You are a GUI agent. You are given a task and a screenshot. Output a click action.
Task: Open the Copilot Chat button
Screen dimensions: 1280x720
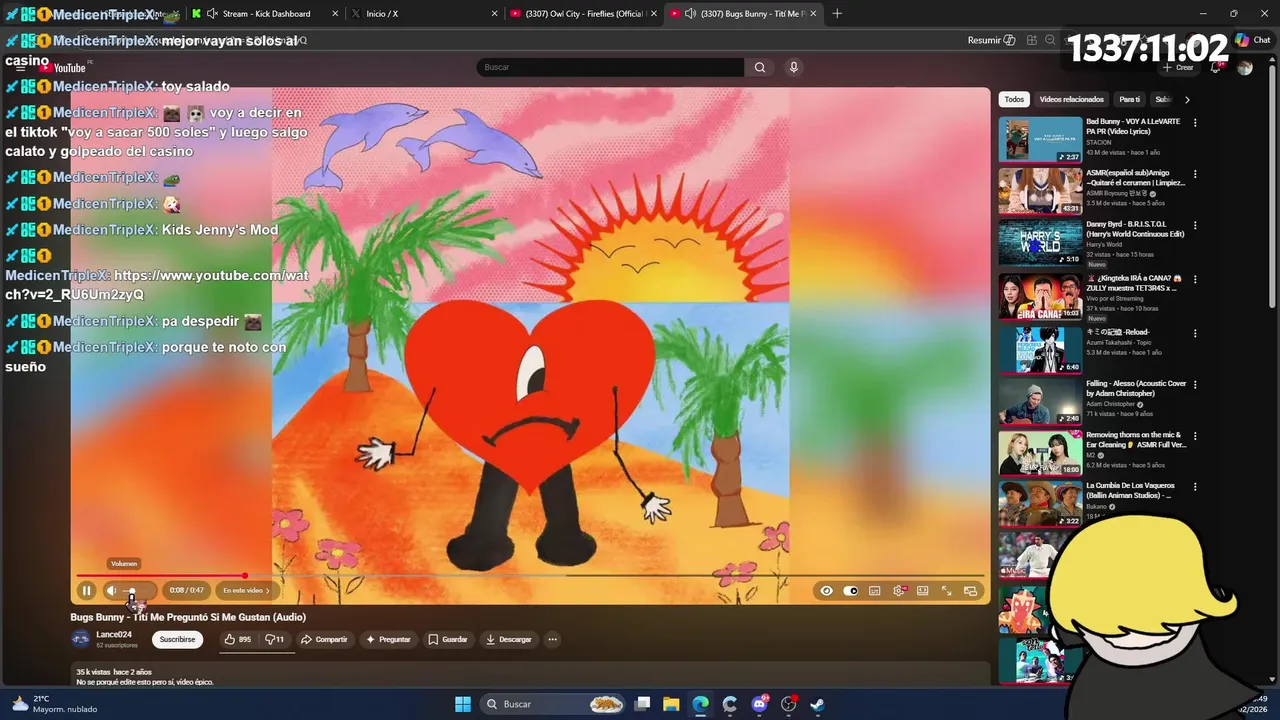(1252, 40)
